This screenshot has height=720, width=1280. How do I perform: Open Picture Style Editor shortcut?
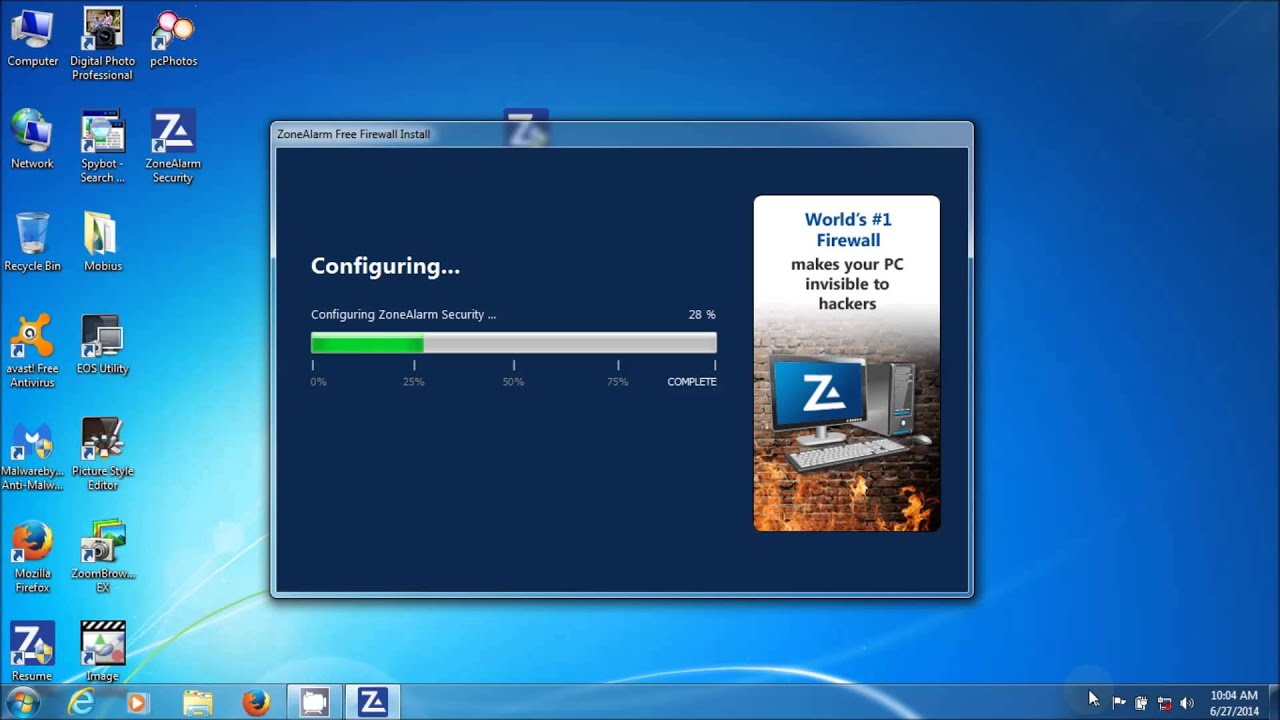[x=102, y=447]
